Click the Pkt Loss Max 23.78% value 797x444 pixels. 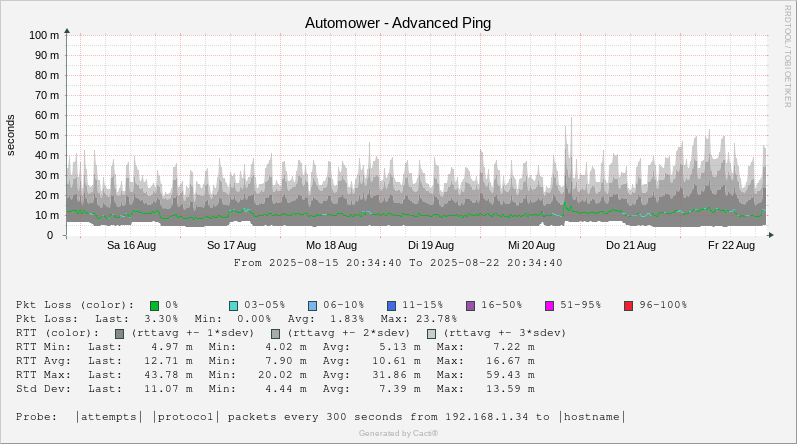click(x=436, y=319)
